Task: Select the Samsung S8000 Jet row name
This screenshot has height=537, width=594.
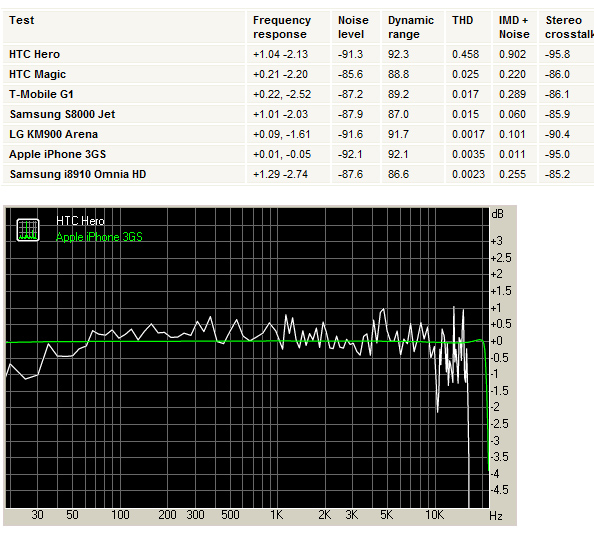Action: tap(63, 114)
